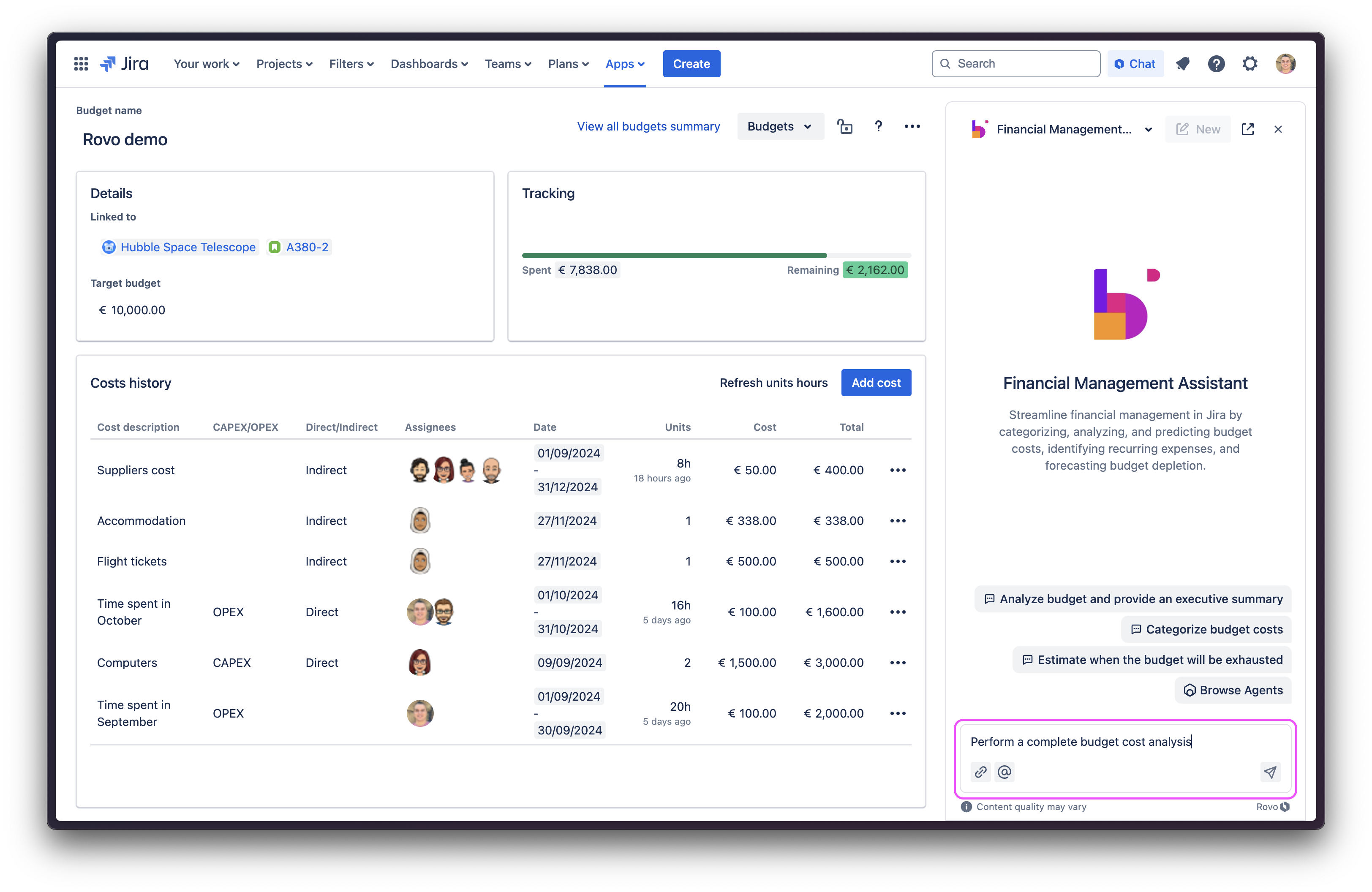
Task: Open the settings gear icon
Action: (x=1249, y=64)
